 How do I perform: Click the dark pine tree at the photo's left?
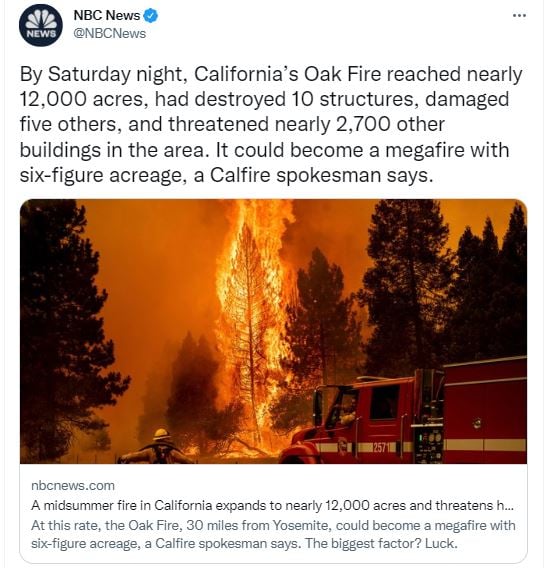[60, 326]
